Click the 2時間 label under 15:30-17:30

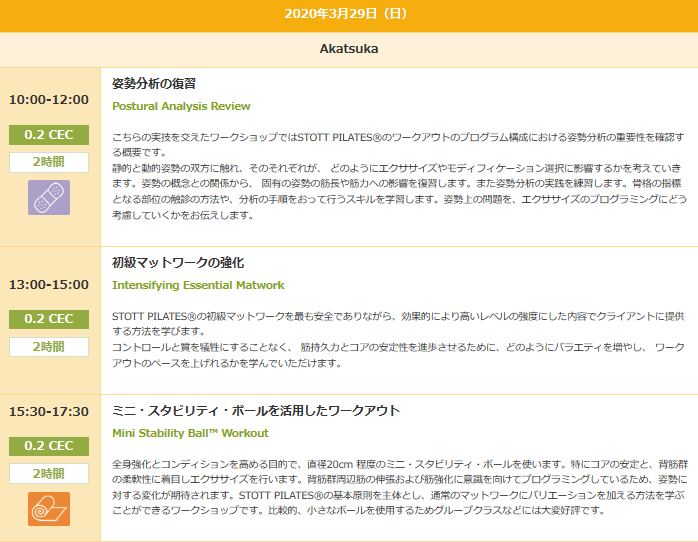(x=49, y=473)
